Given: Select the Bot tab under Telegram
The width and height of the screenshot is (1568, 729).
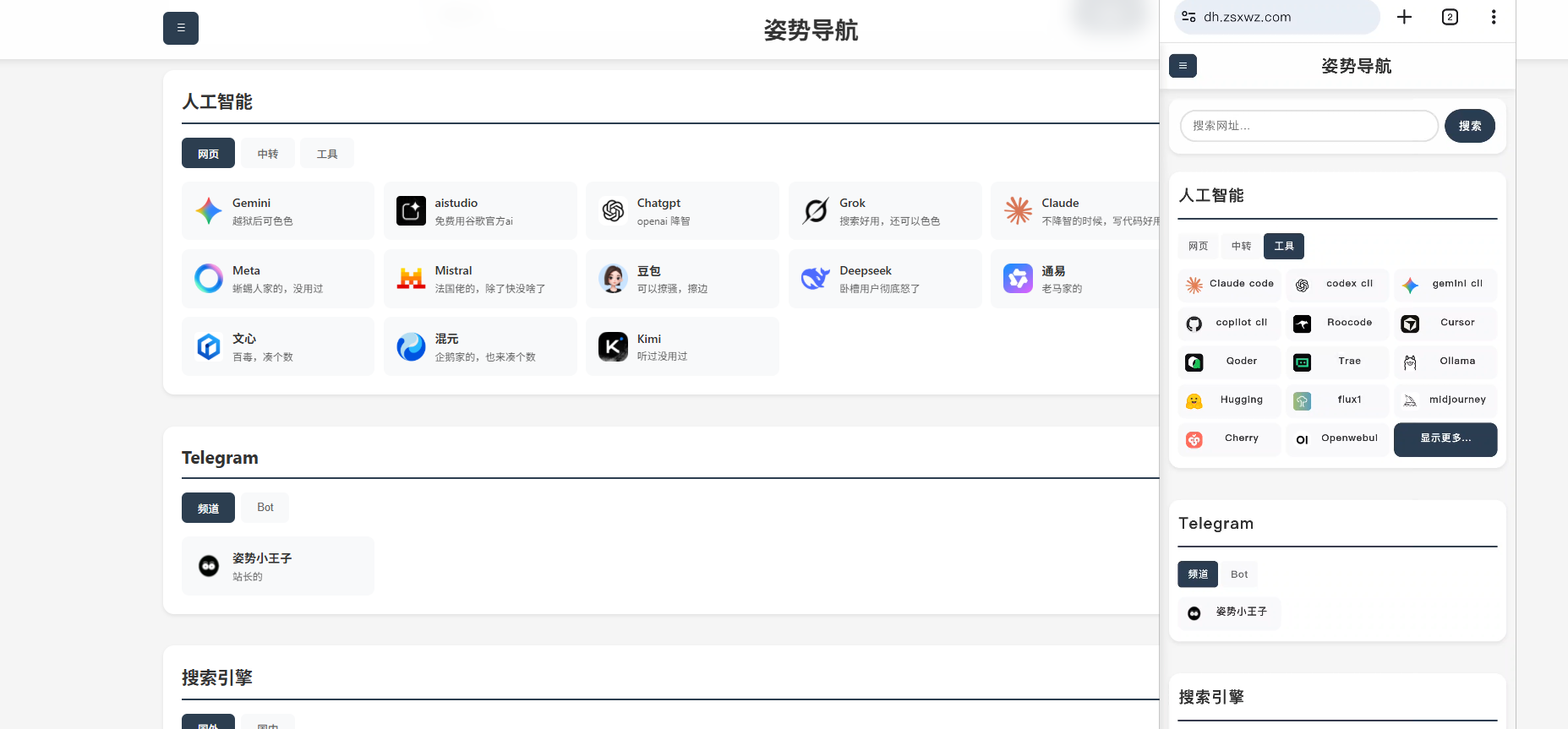Looking at the screenshot, I should tap(265, 508).
